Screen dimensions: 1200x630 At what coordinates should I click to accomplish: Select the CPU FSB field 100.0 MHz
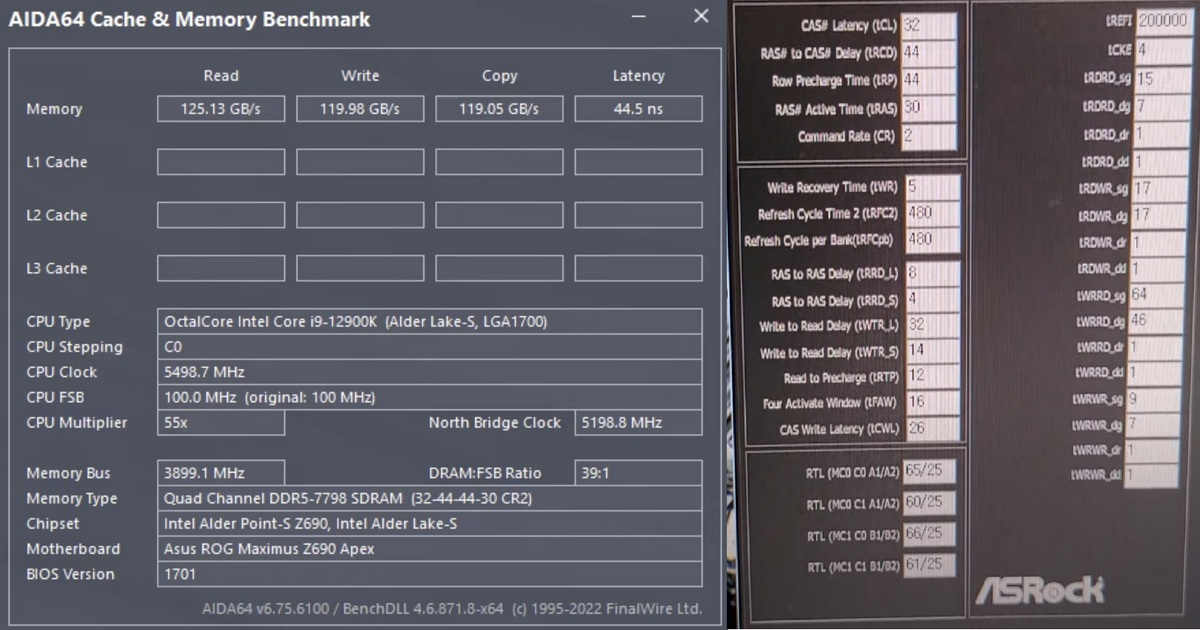tap(429, 397)
